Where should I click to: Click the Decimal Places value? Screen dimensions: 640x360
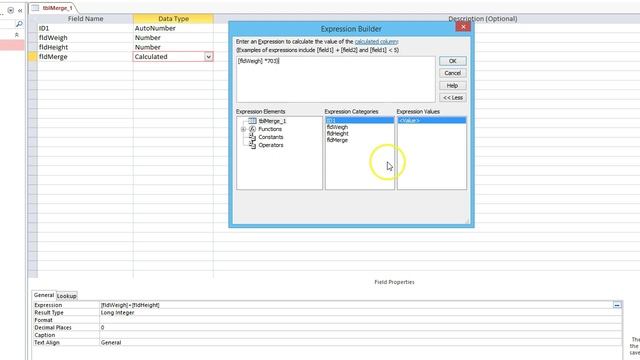click(x=361, y=327)
